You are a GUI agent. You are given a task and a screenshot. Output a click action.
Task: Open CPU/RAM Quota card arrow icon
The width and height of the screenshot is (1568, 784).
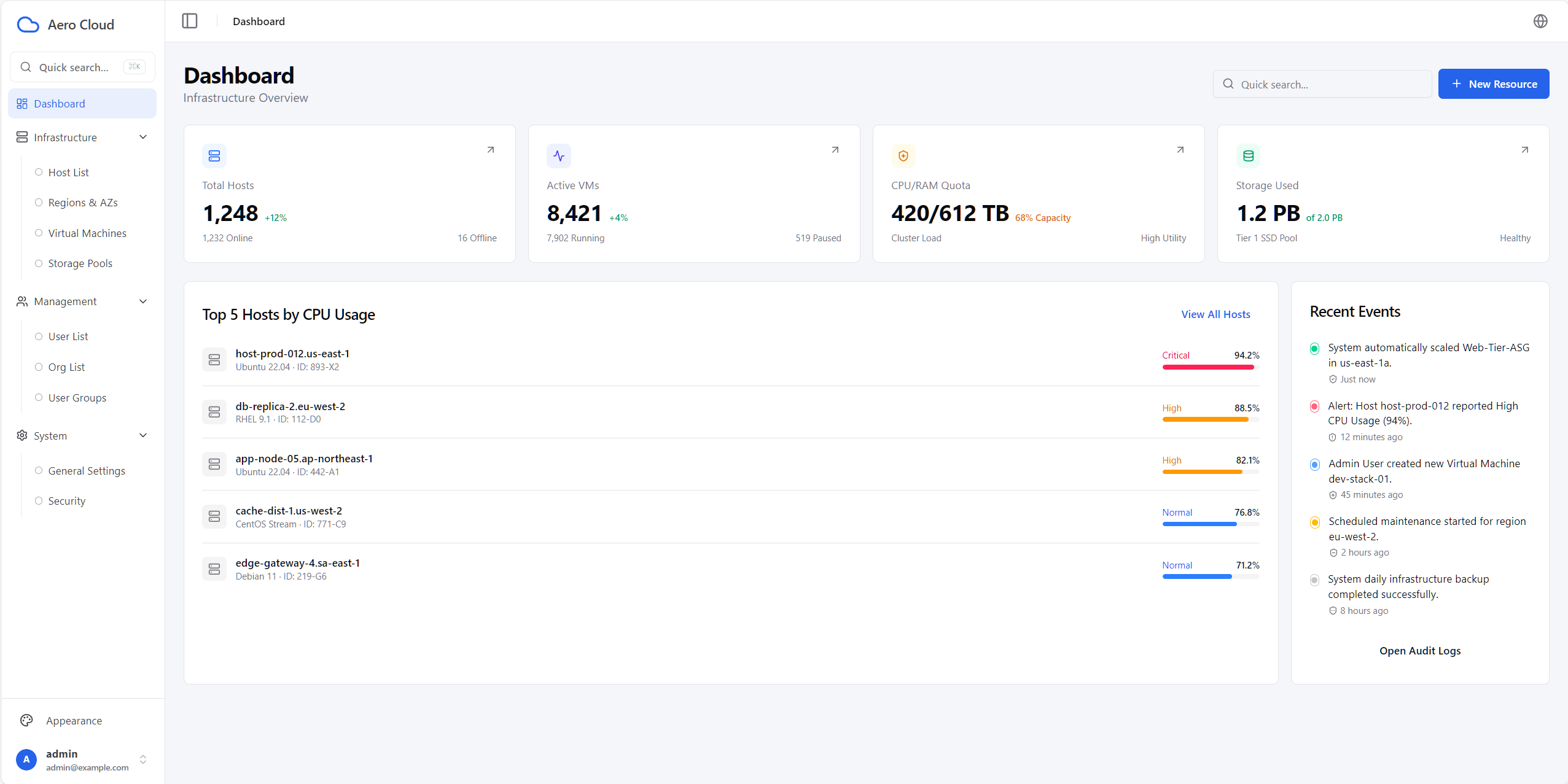coord(1180,150)
